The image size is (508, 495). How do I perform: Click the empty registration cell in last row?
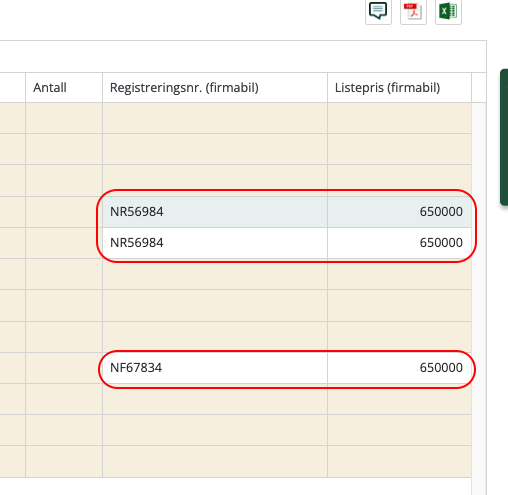[215, 462]
